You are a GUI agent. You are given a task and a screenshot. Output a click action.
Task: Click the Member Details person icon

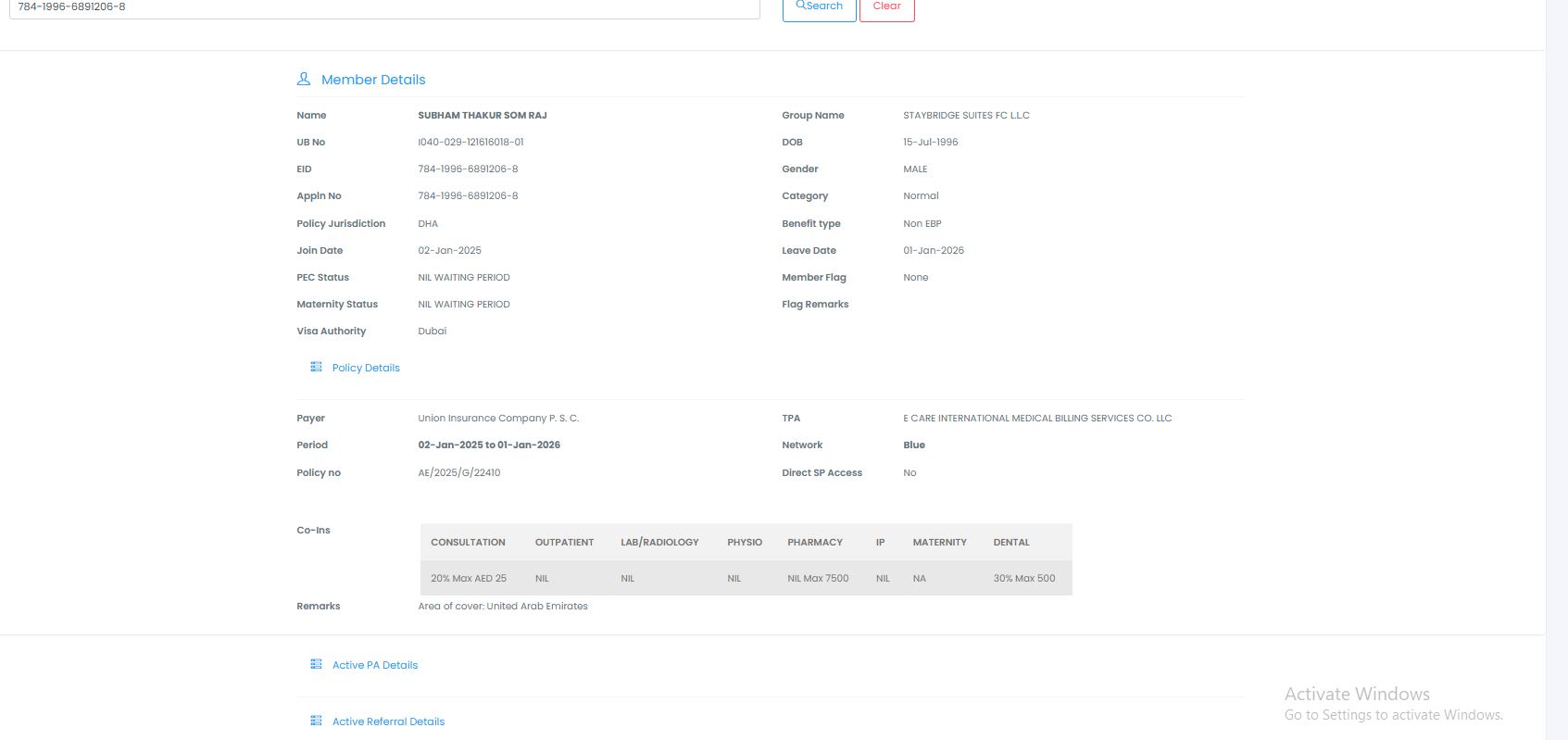(303, 80)
